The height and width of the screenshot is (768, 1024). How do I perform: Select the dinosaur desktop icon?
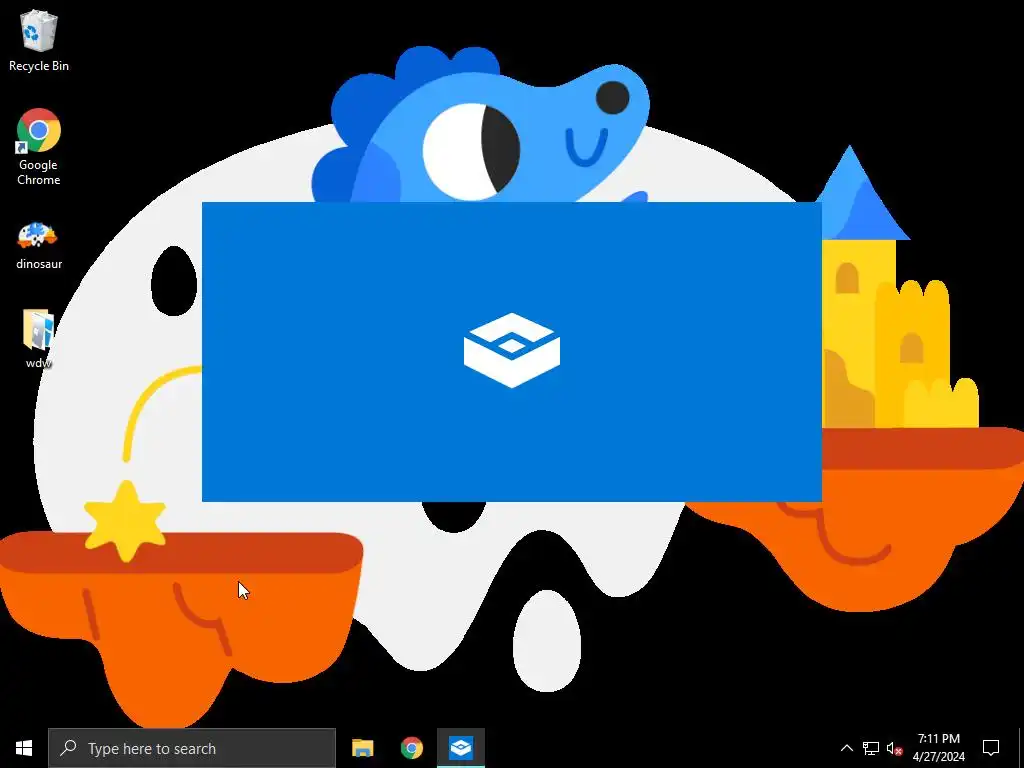tap(39, 246)
